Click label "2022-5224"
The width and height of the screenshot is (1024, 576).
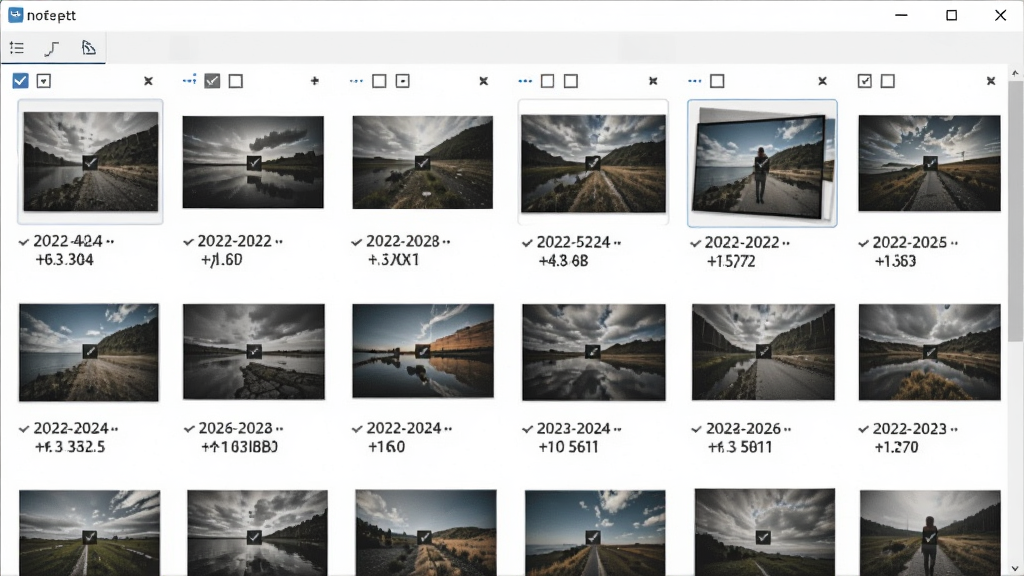coord(573,242)
